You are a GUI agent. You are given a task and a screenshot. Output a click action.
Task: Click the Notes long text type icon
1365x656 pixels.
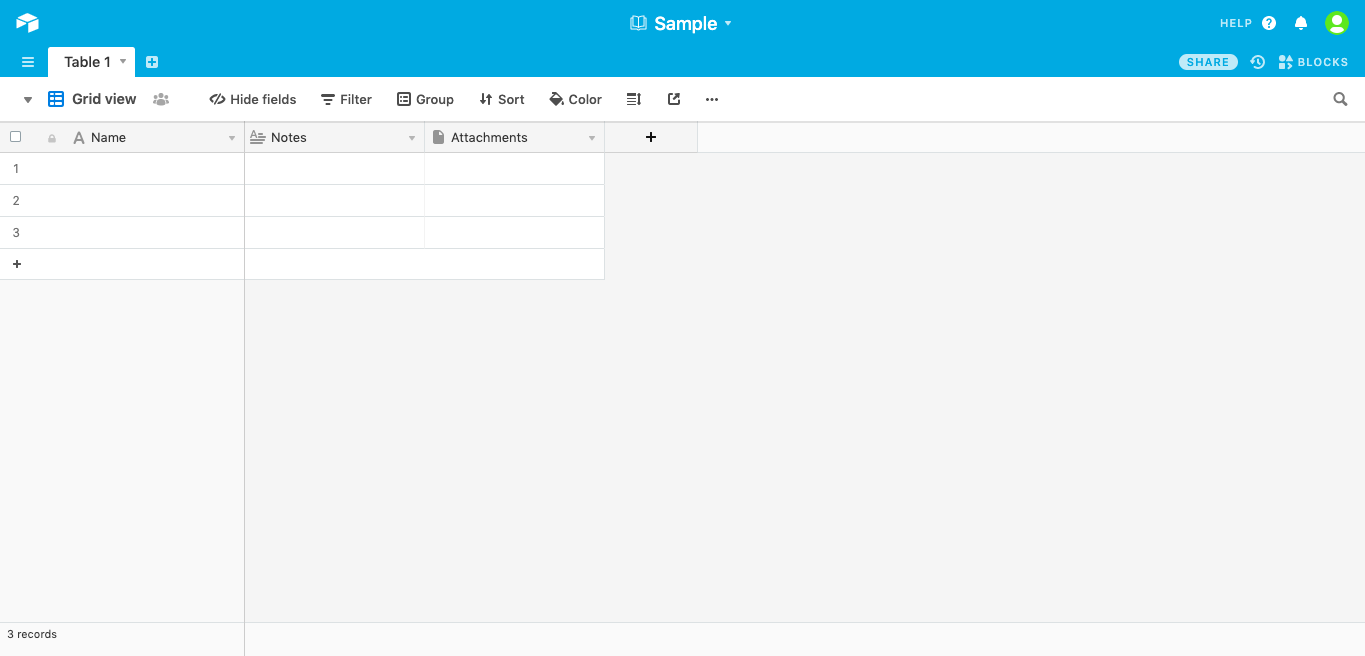[258, 137]
